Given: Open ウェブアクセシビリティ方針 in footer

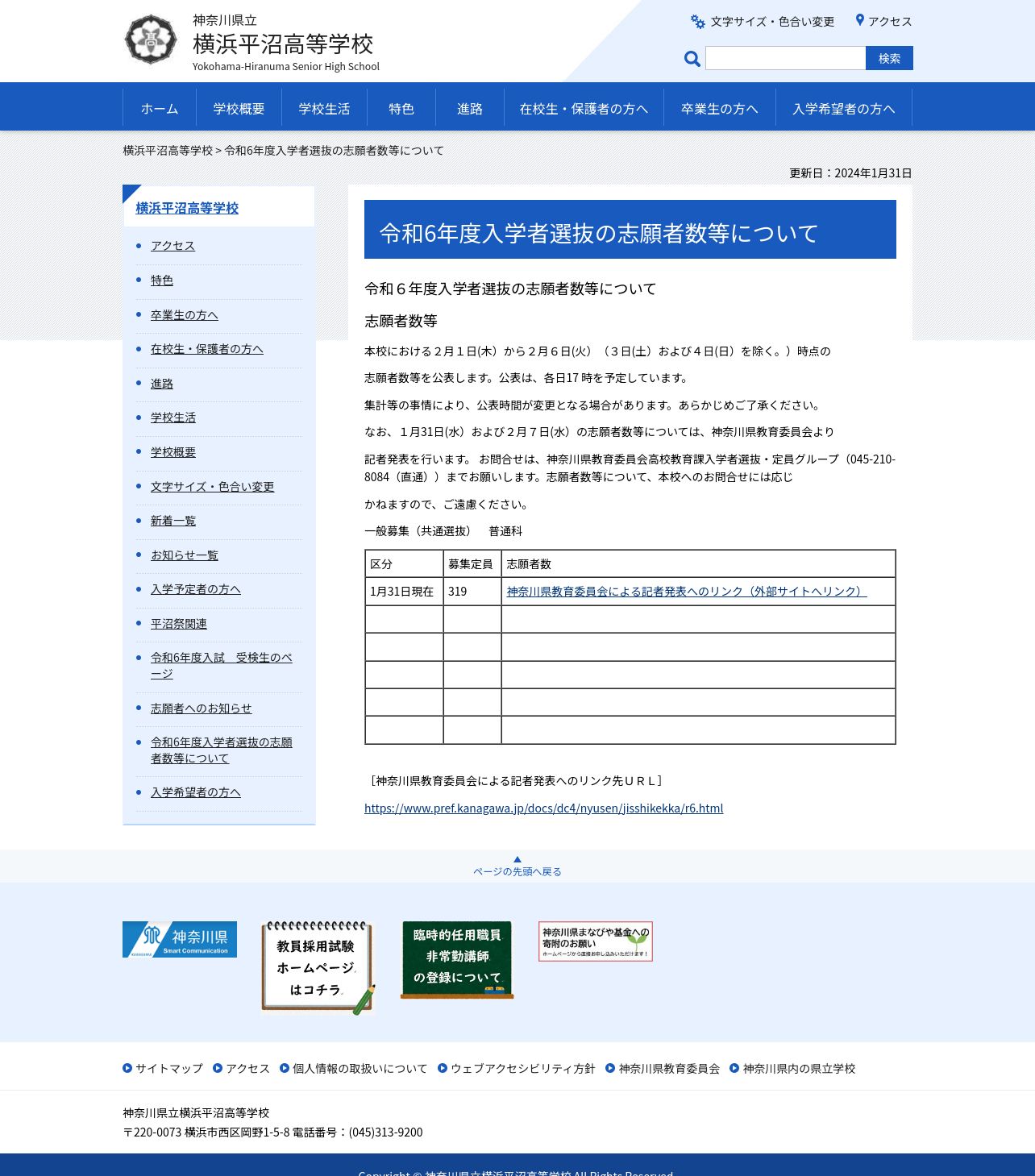Looking at the screenshot, I should click(523, 1069).
